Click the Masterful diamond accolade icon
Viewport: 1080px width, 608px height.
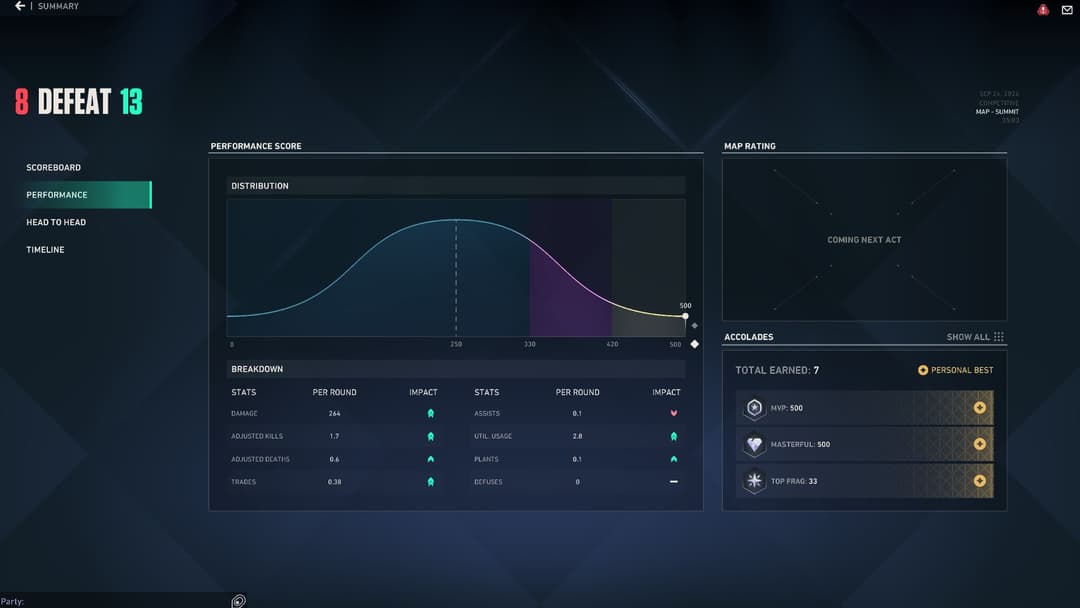click(754, 444)
